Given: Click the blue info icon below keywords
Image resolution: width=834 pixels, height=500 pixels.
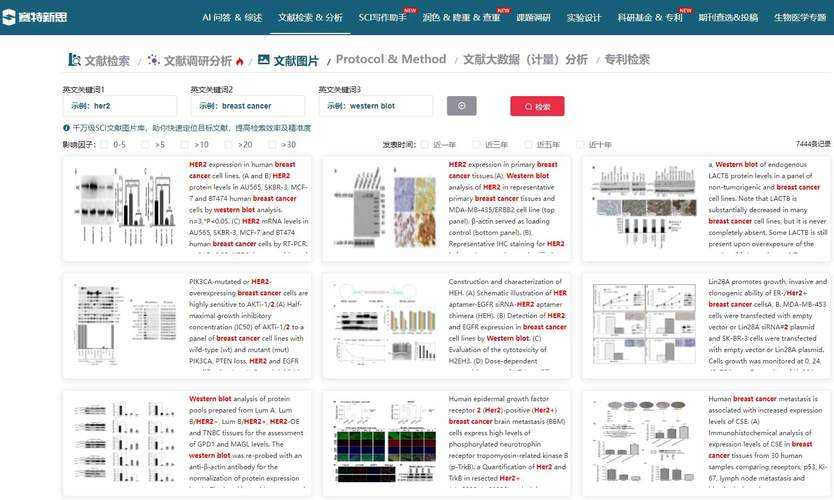Looking at the screenshot, I should [66, 128].
